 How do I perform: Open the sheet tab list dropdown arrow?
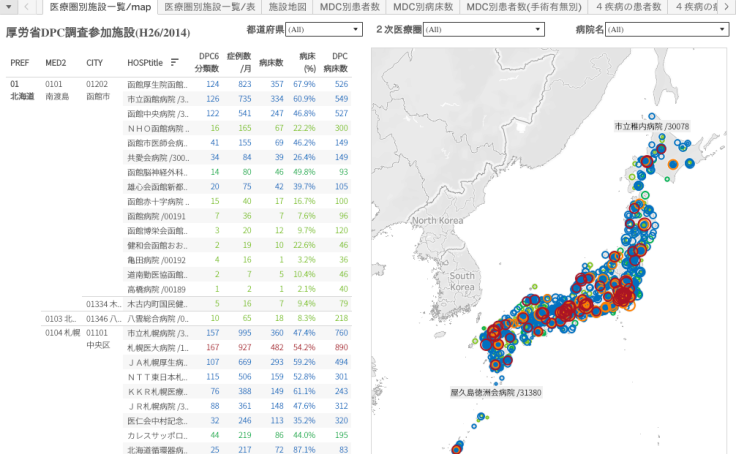8,7
